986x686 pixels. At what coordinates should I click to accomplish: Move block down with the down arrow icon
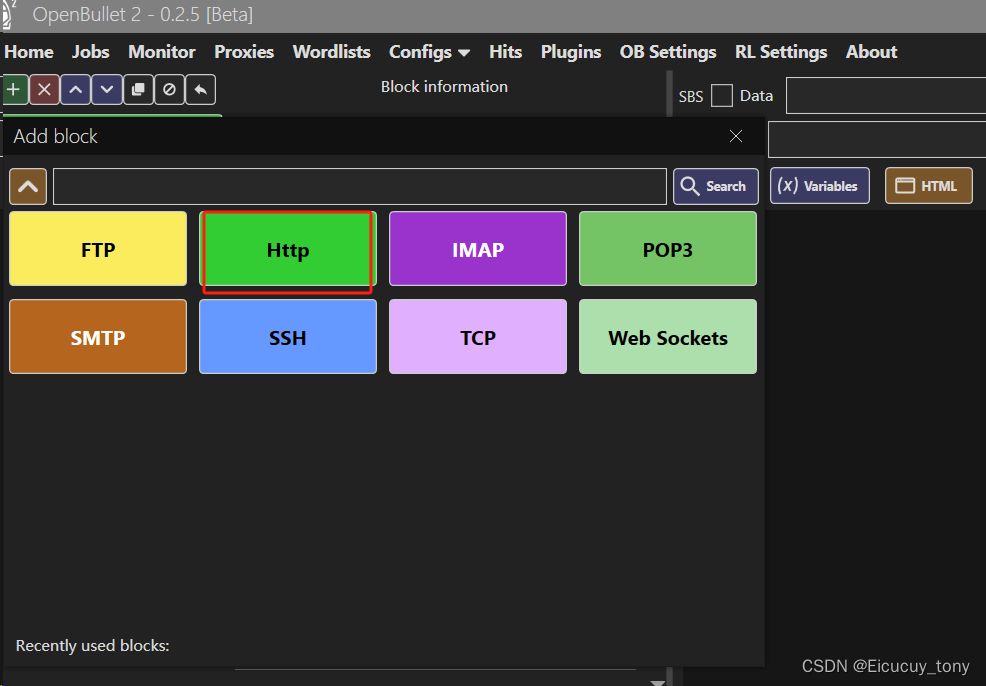[107, 89]
